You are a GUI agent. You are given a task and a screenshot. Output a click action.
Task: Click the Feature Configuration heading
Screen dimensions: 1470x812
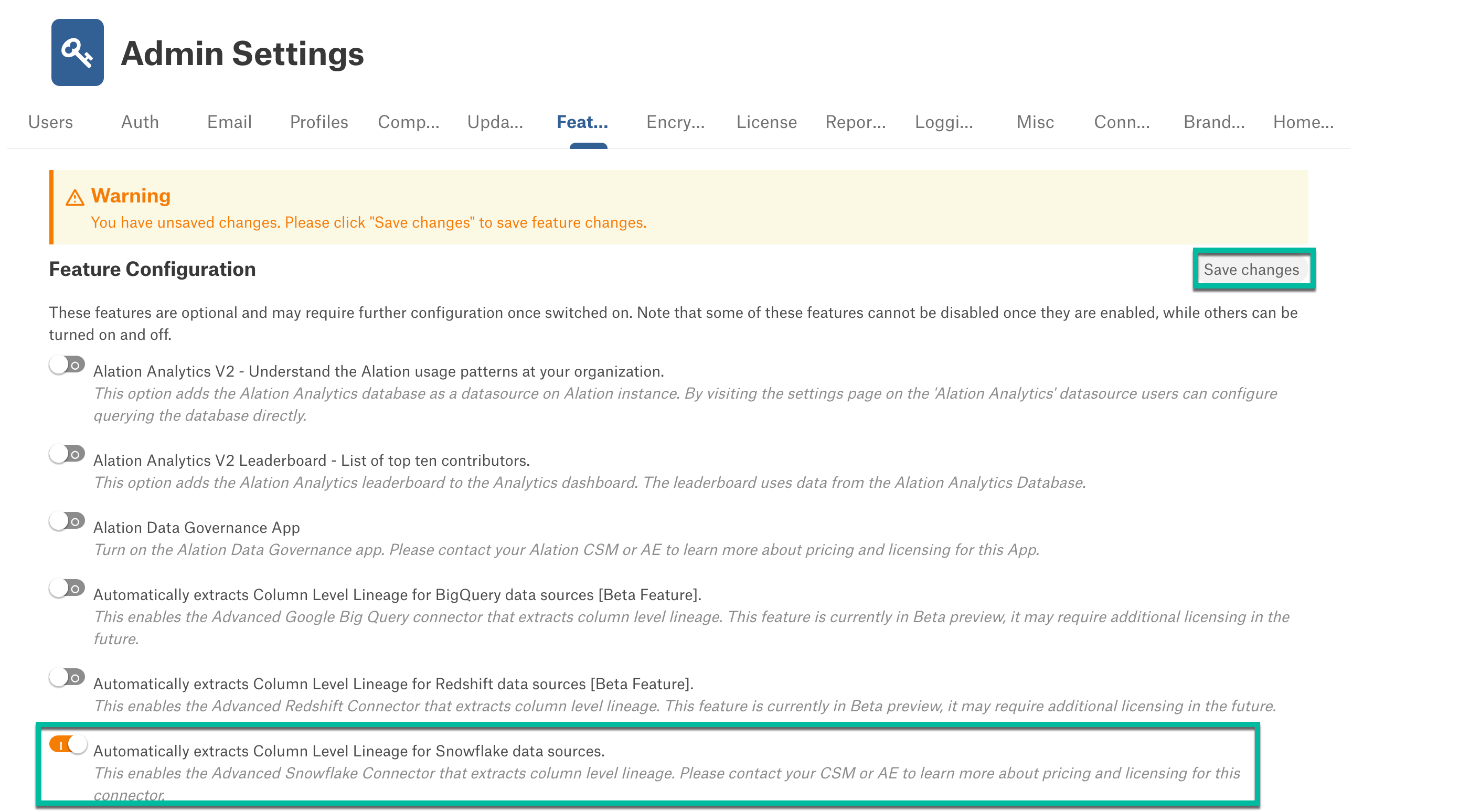click(x=152, y=269)
